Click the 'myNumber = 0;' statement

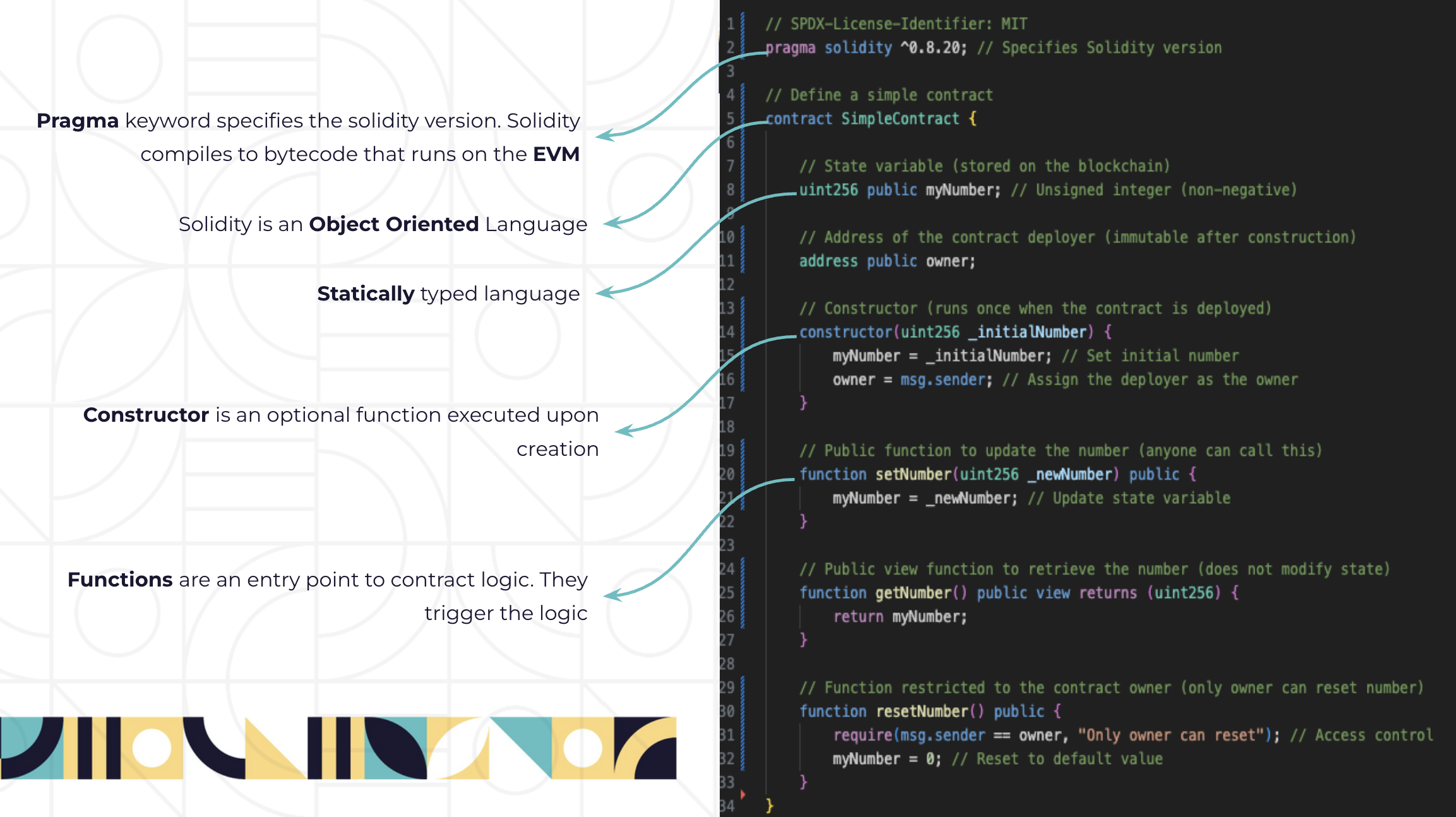pos(886,759)
